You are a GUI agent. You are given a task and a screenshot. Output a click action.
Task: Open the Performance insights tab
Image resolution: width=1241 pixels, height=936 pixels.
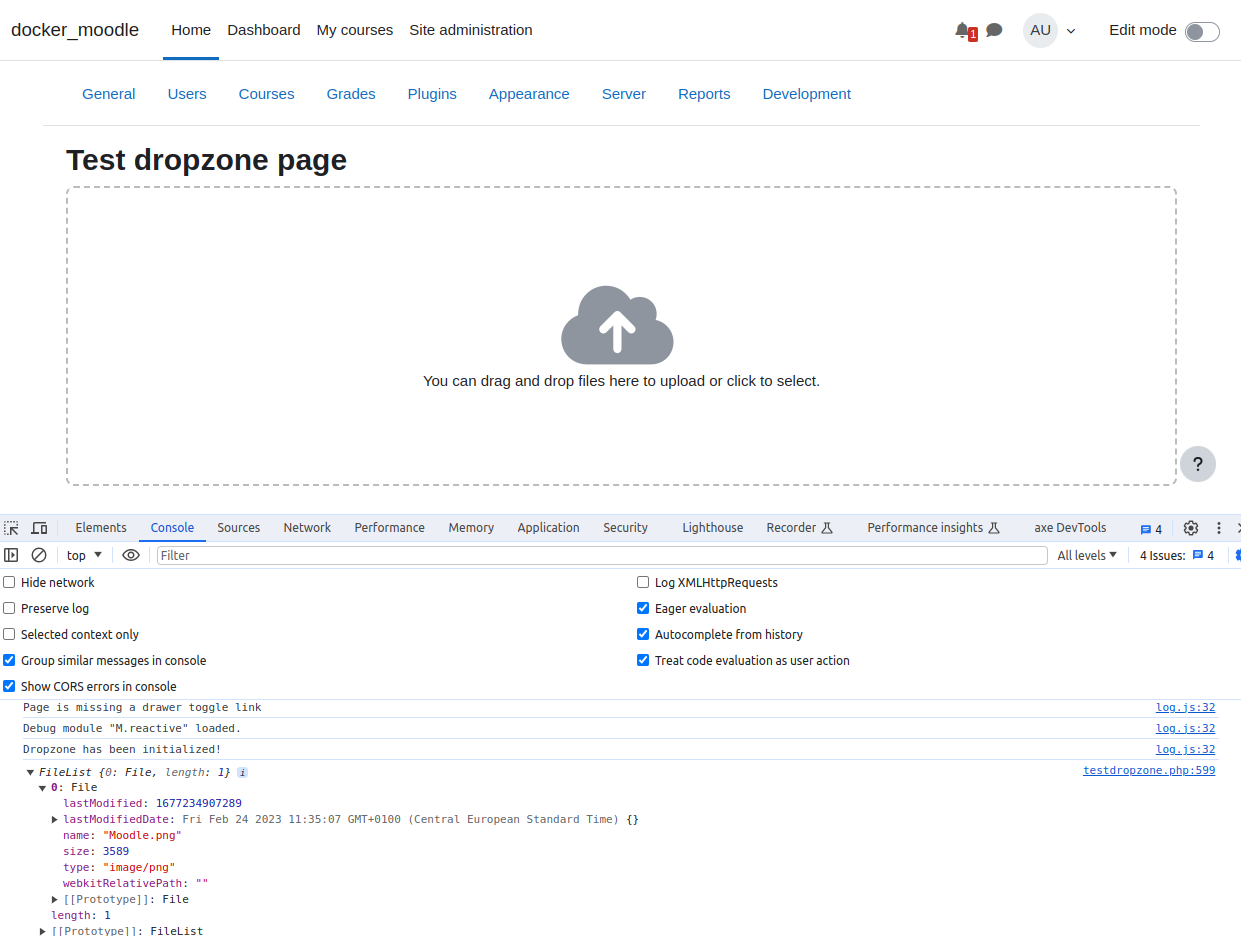(x=933, y=528)
